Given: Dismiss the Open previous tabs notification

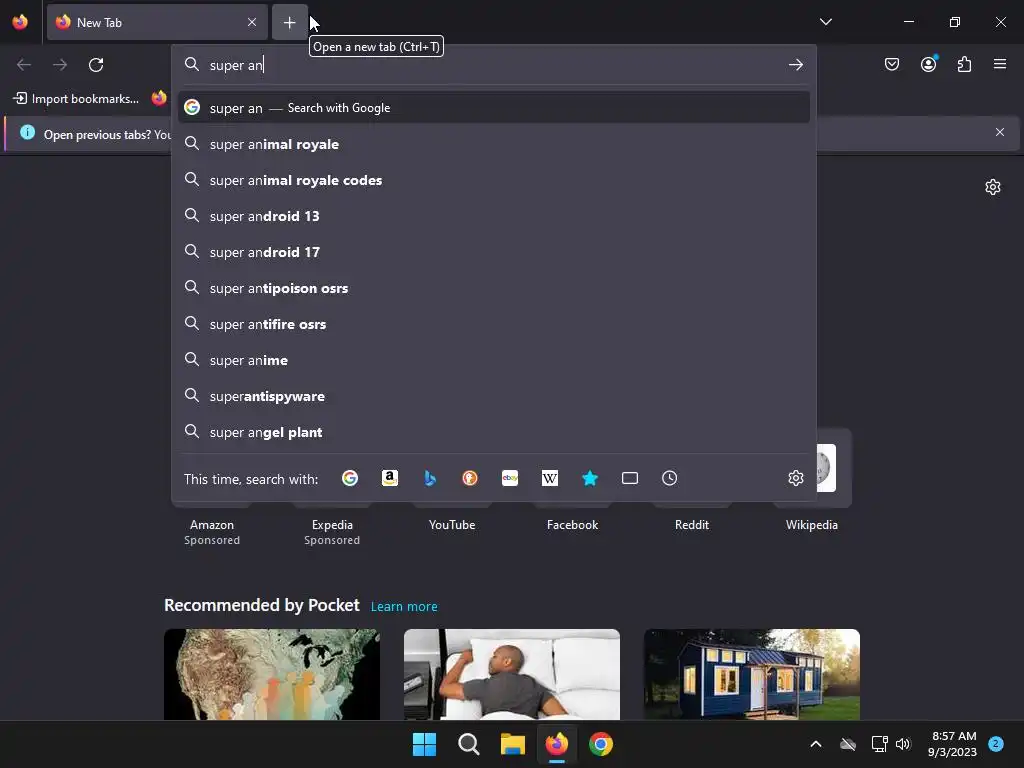Looking at the screenshot, I should click(1000, 133).
